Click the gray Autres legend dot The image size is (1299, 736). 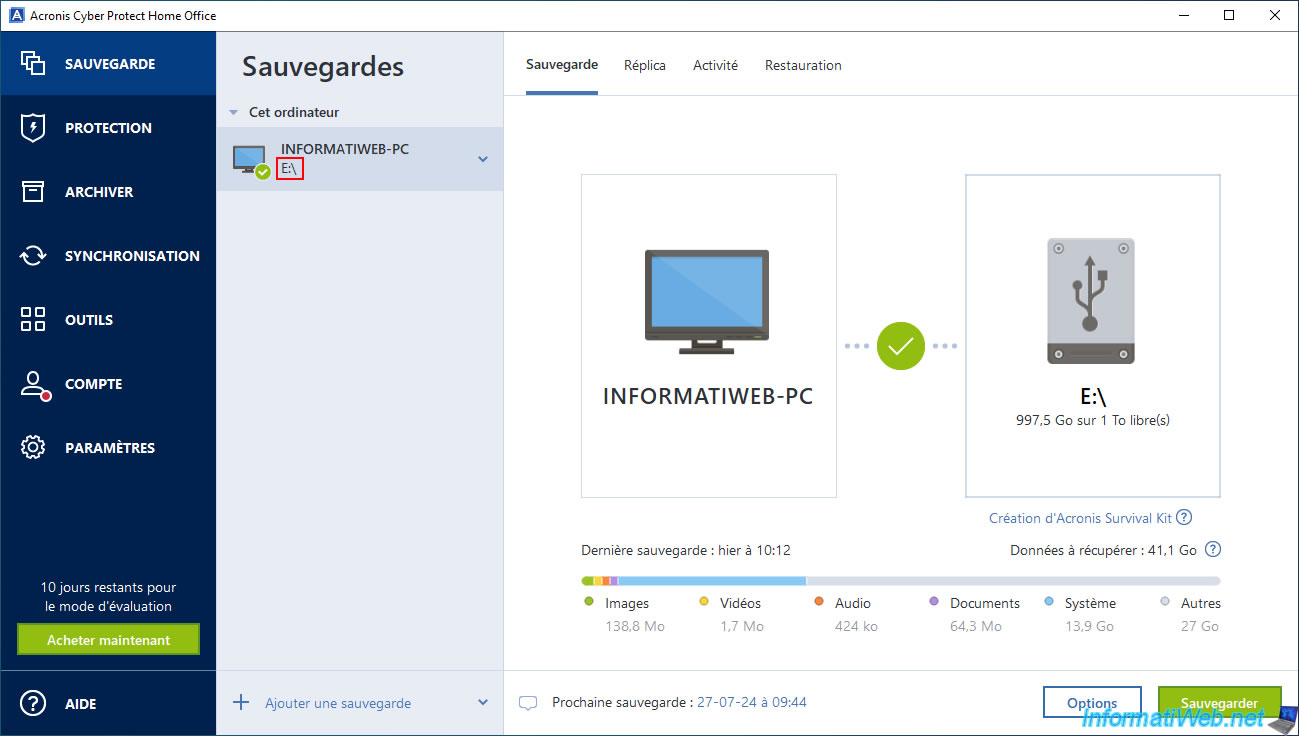1165,602
